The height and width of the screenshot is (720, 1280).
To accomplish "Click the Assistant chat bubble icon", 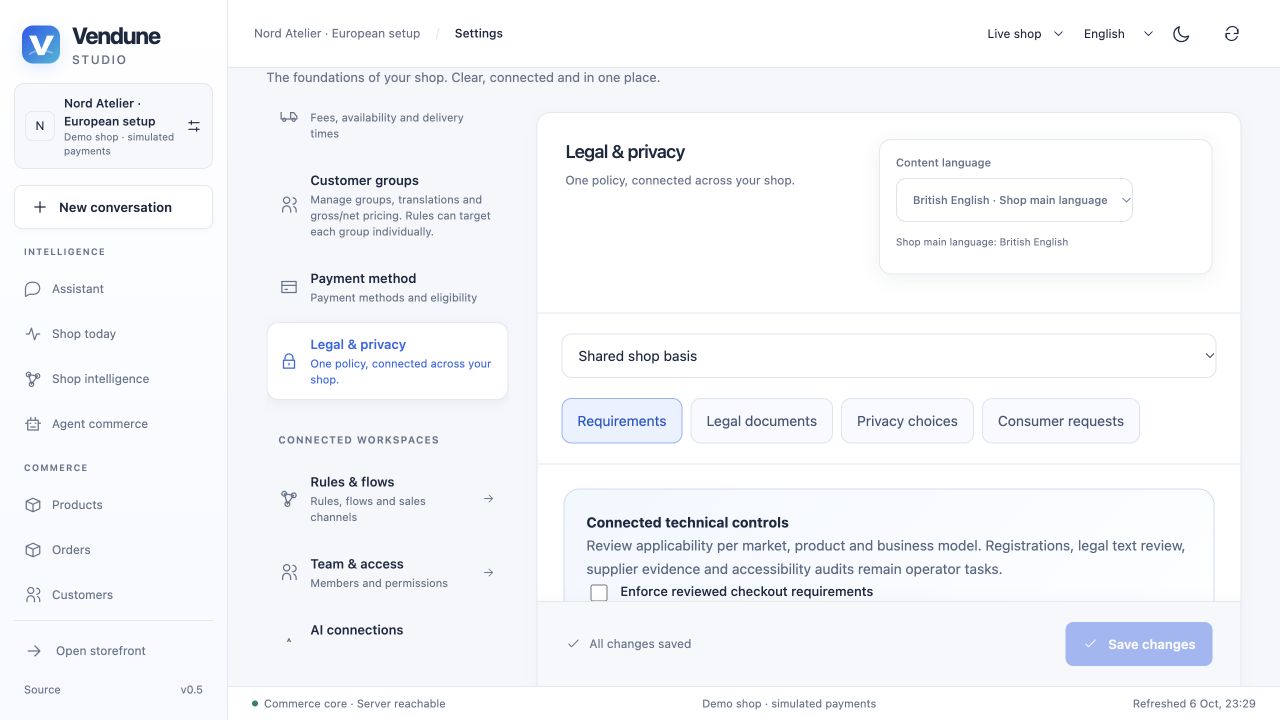I will pos(33,289).
